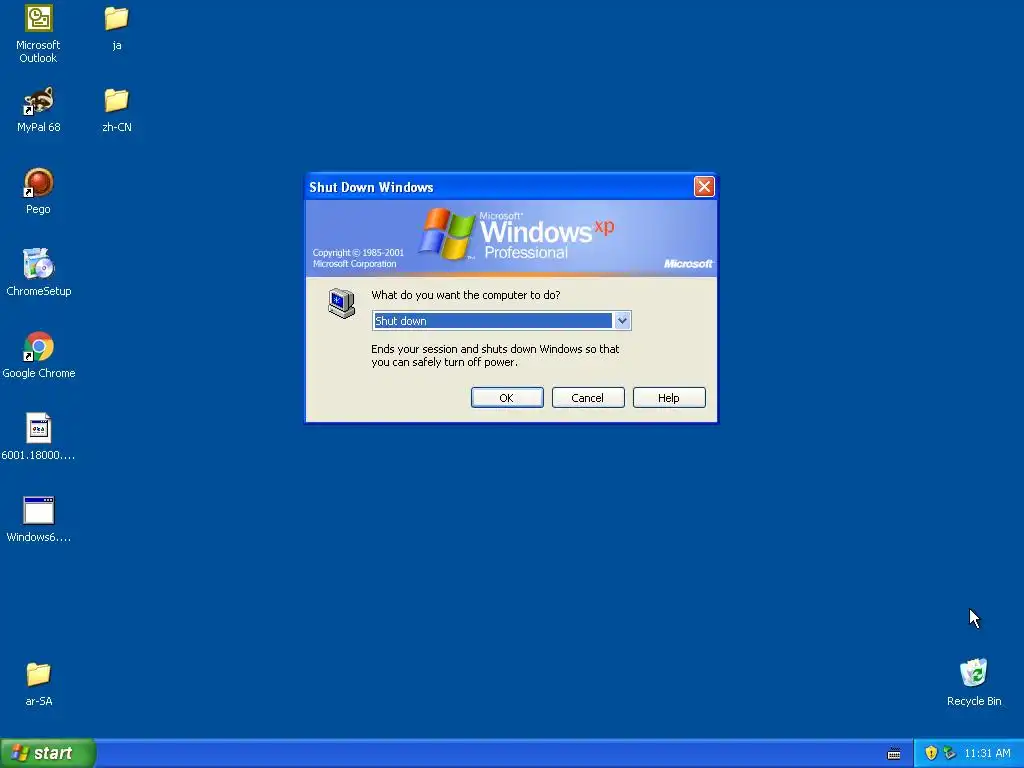The image size is (1024, 768).
Task: Close the Shut Down Windows dialog
Action: (x=704, y=187)
